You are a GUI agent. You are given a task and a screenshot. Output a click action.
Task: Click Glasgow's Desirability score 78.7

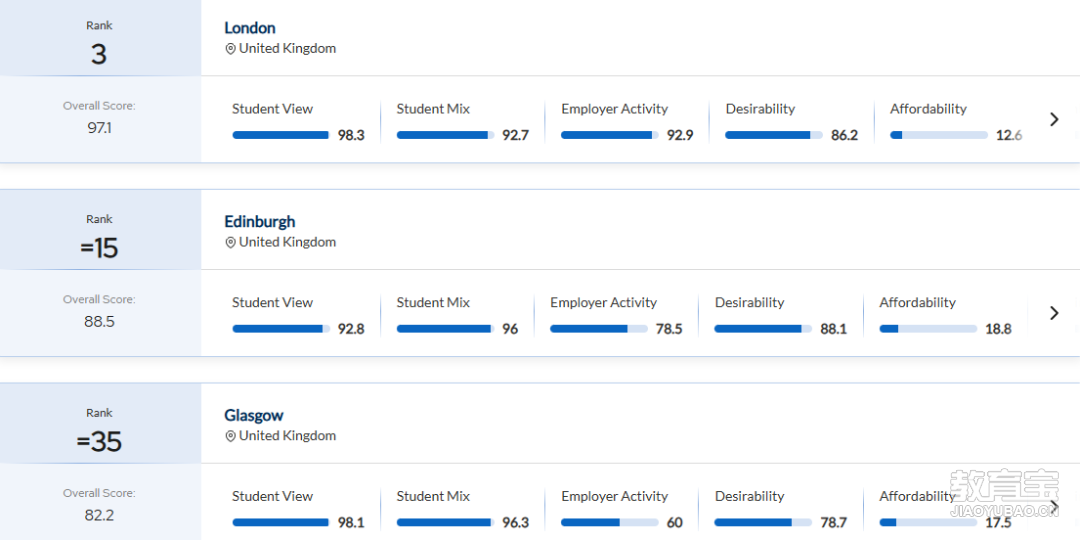point(833,523)
